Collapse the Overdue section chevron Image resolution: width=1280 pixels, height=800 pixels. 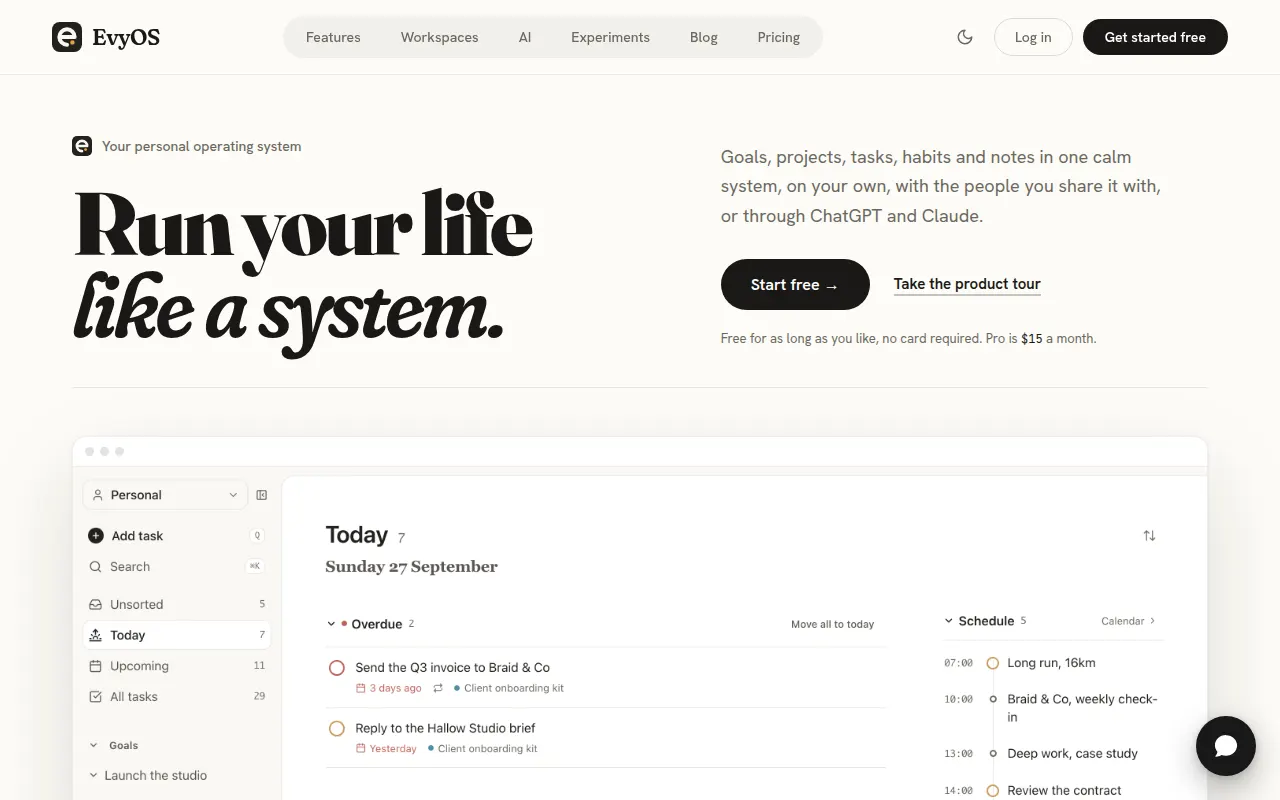(x=331, y=624)
